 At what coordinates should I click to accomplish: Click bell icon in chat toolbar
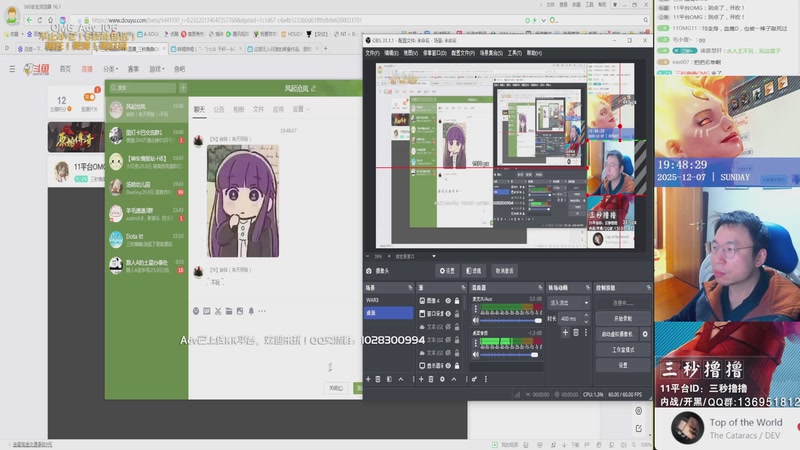[x=251, y=311]
